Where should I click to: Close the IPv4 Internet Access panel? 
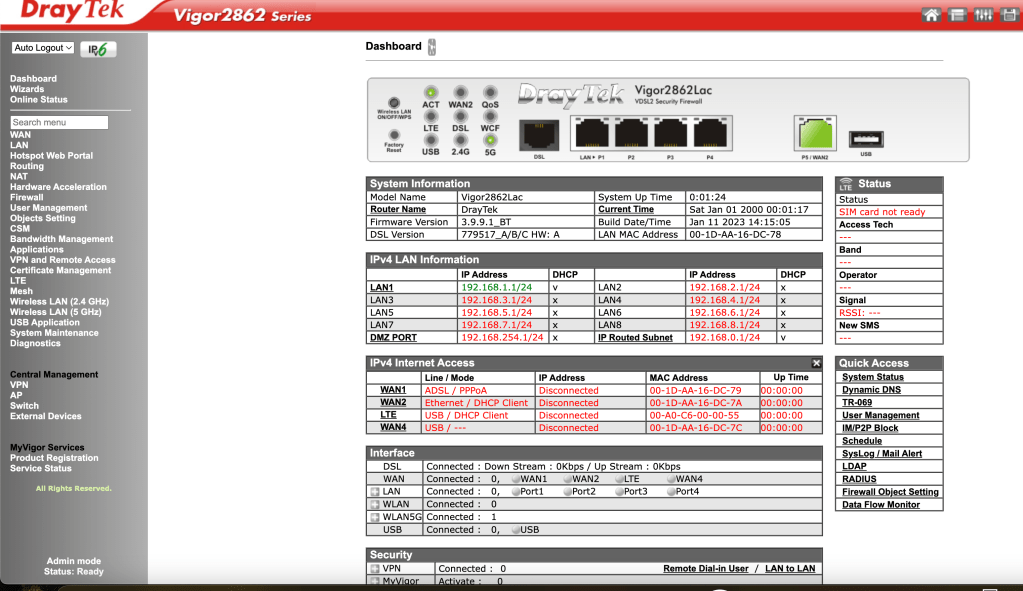pyautogui.click(x=816, y=363)
